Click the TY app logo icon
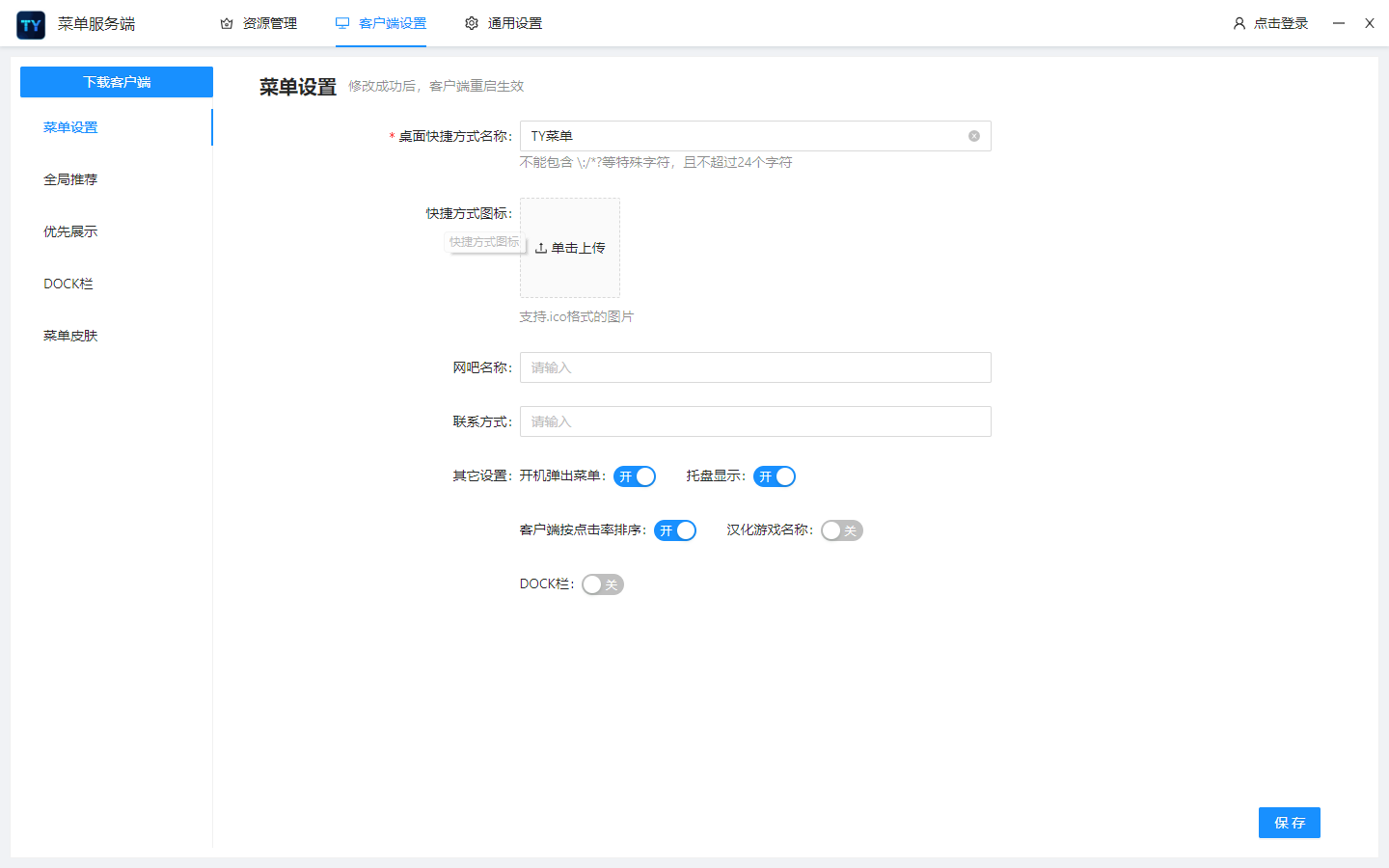Viewport: 1389px width, 868px height. click(x=31, y=25)
